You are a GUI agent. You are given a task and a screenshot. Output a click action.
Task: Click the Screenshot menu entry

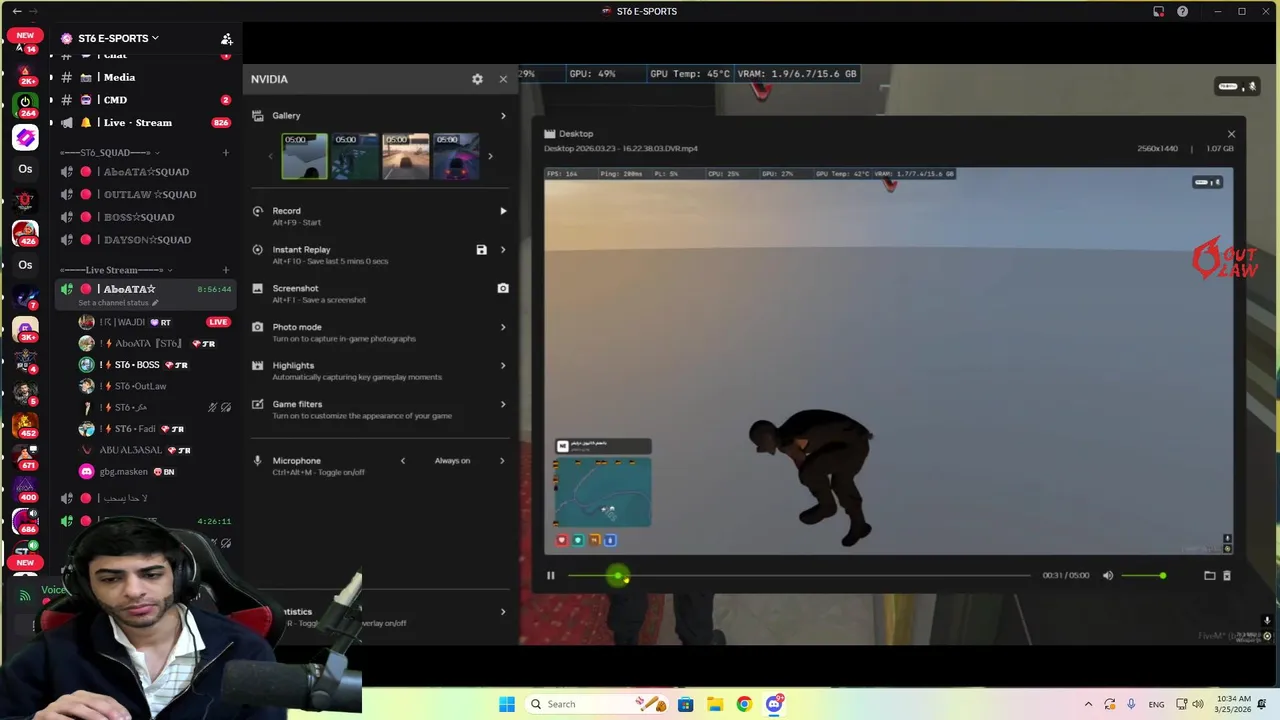coord(380,293)
